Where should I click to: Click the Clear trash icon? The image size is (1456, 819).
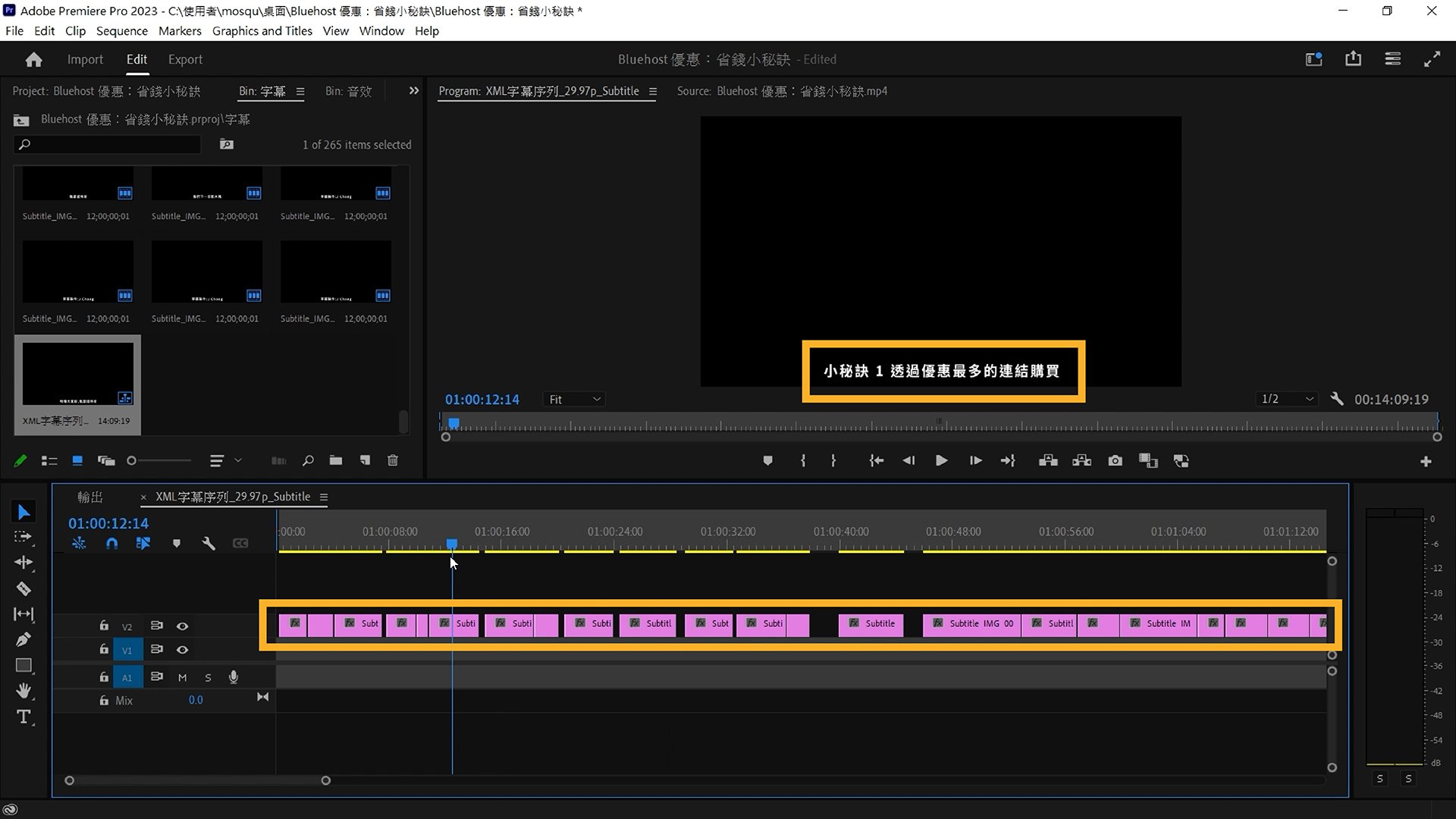[x=393, y=460]
